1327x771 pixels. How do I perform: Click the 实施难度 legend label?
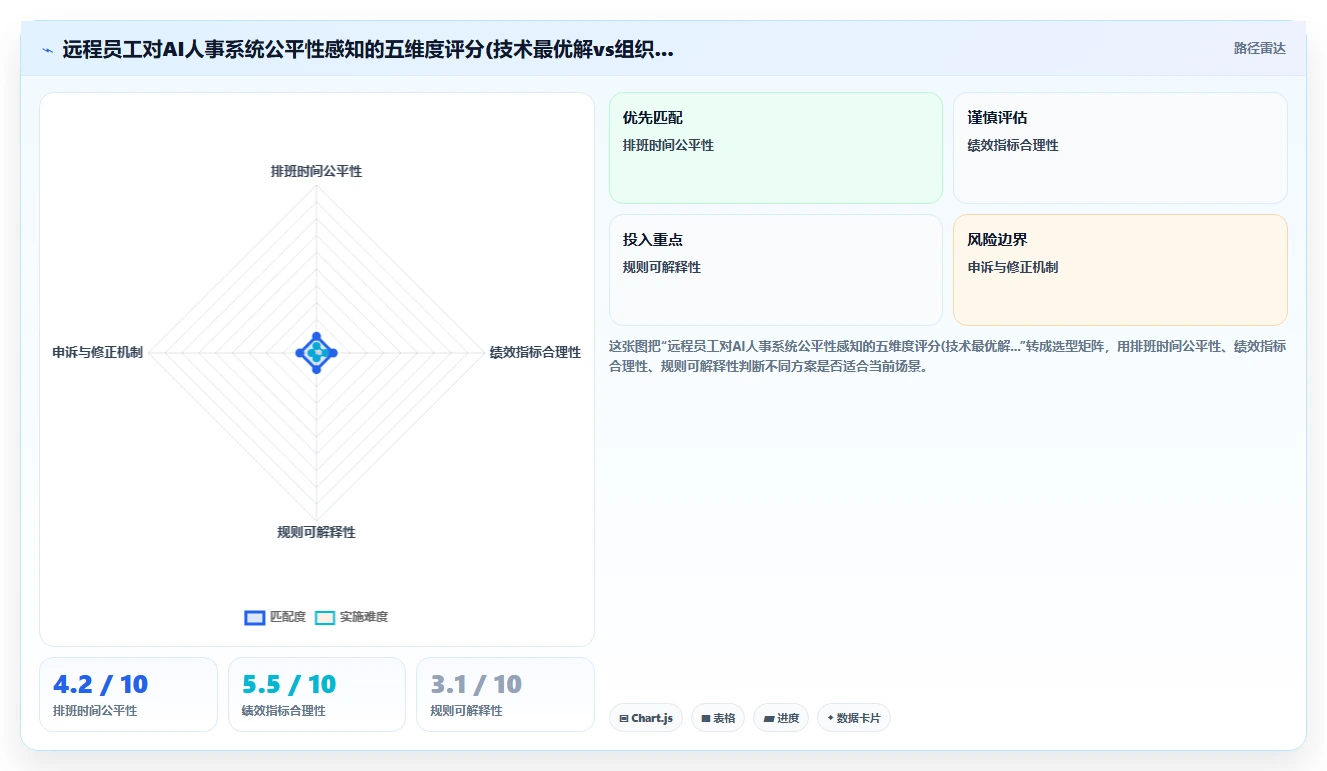click(x=364, y=617)
